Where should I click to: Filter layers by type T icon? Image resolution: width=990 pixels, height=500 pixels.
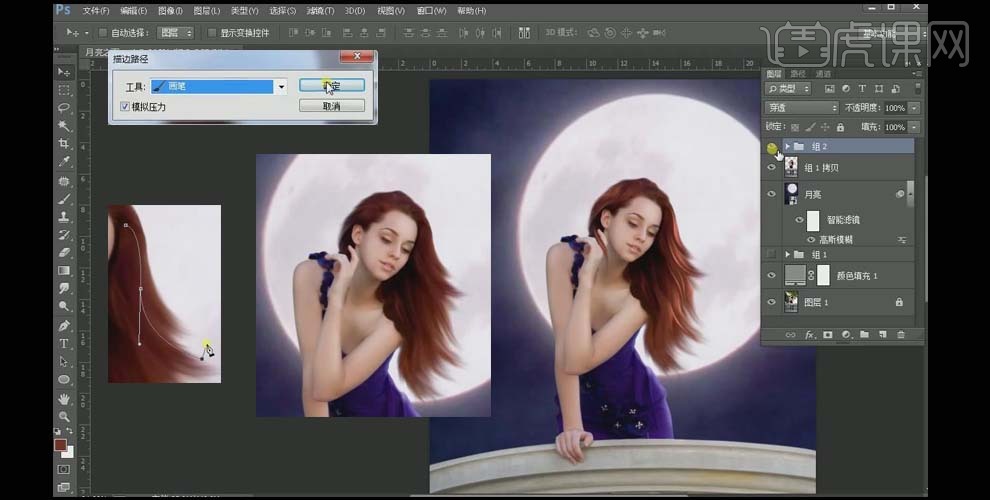pyautogui.click(x=862, y=89)
